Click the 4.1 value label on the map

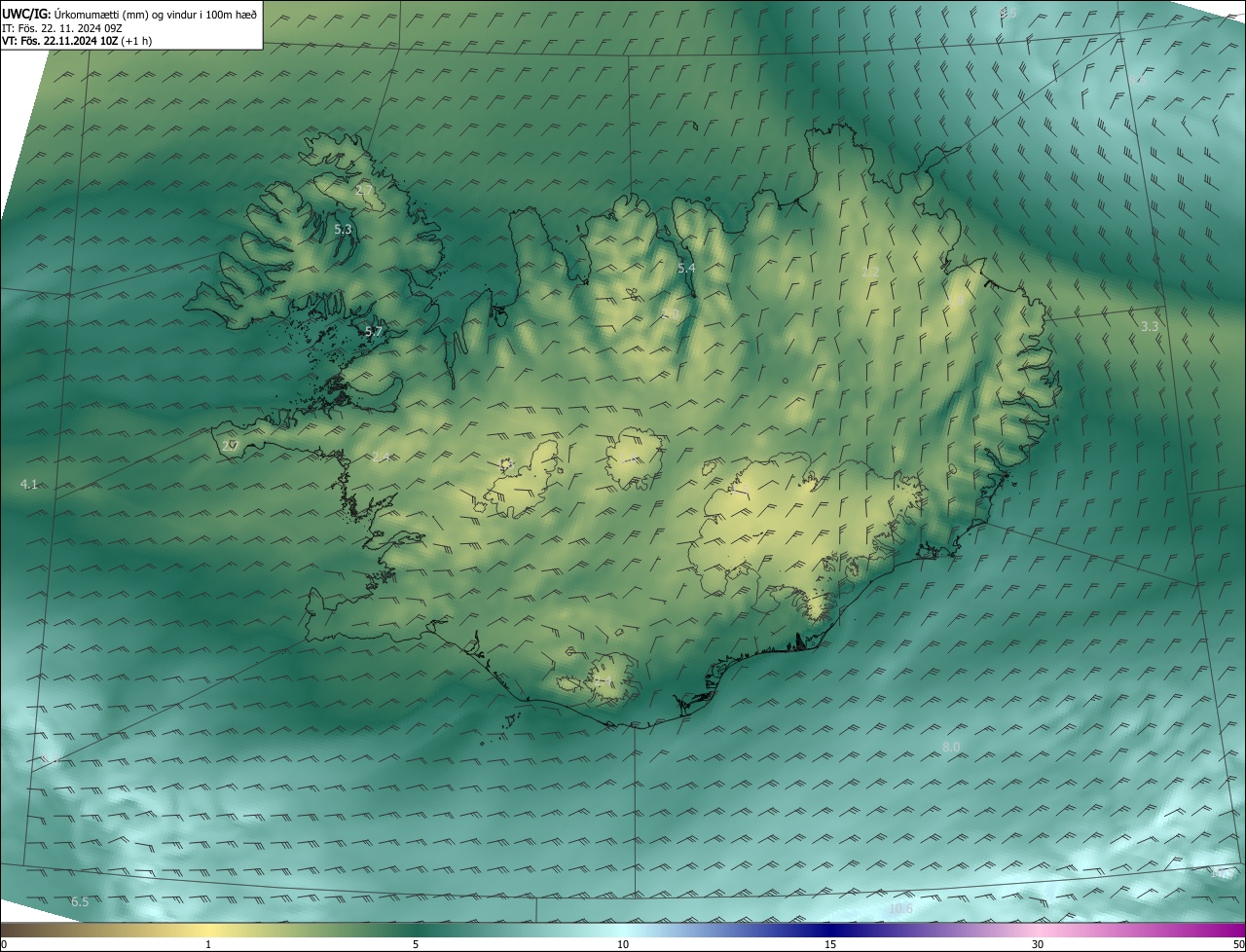[28, 484]
